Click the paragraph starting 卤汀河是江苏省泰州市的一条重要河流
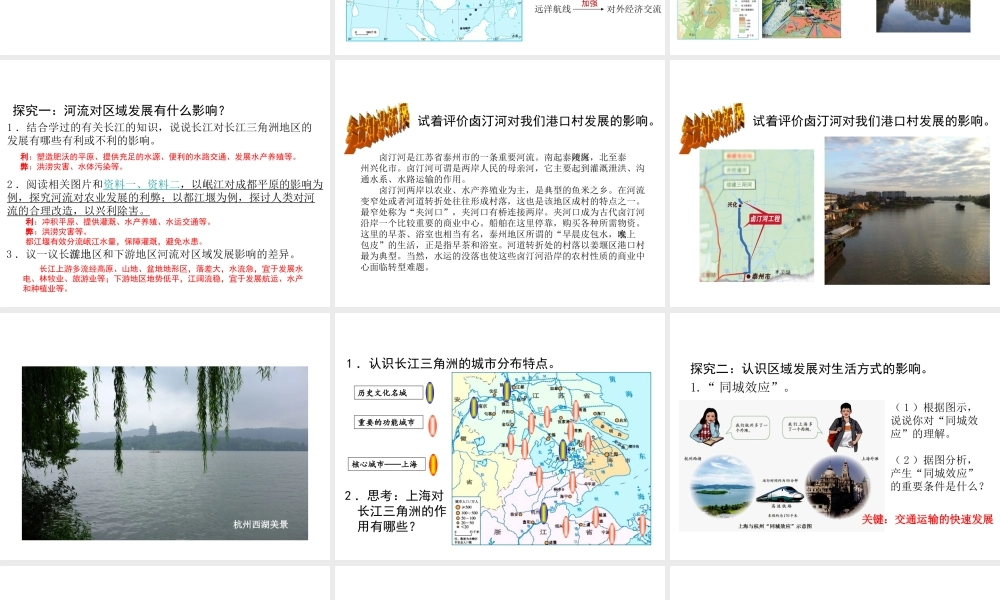The width and height of the screenshot is (1000, 600). 503,168
